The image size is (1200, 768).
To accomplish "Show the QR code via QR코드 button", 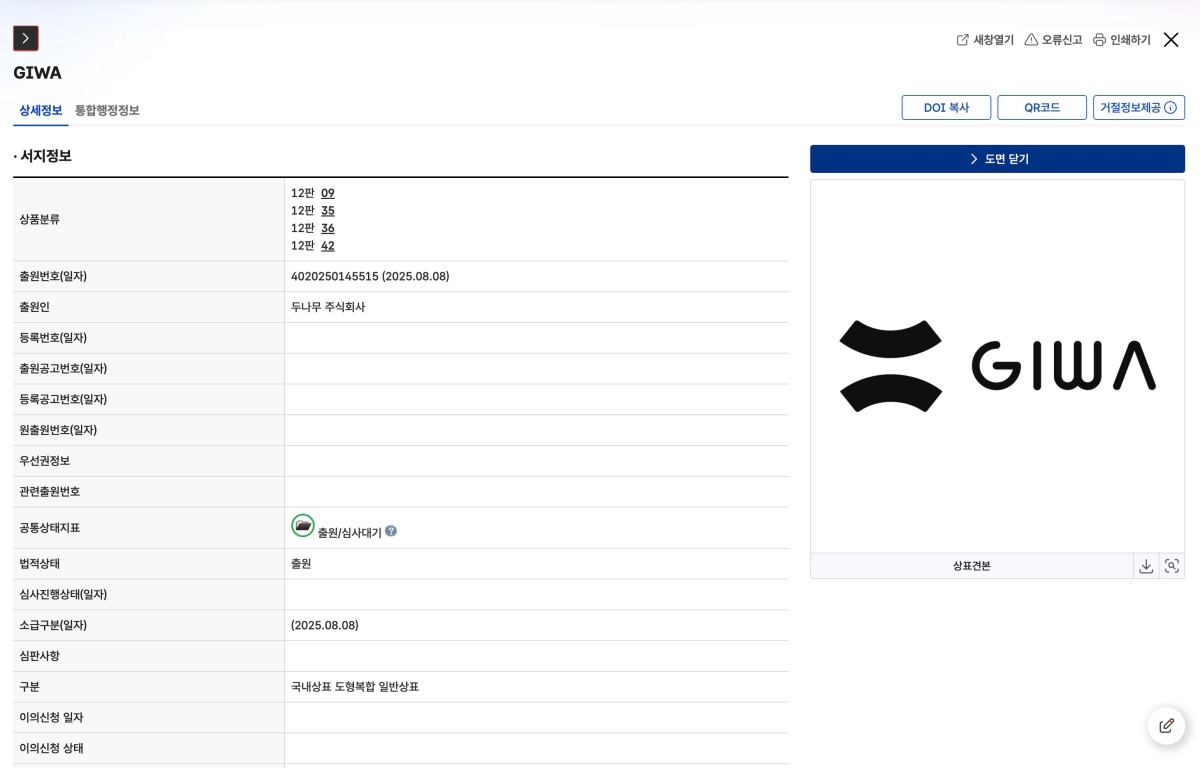I will 1042,108.
